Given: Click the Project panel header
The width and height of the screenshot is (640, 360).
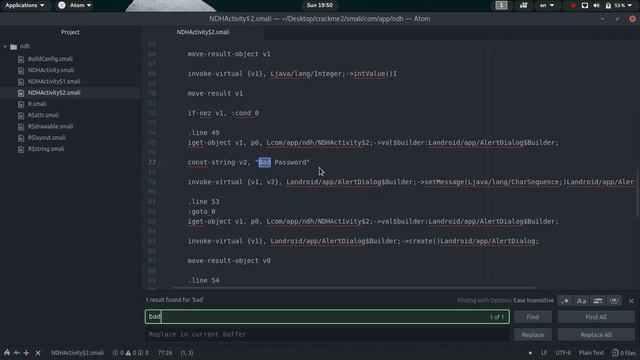Looking at the screenshot, I should tap(70, 32).
